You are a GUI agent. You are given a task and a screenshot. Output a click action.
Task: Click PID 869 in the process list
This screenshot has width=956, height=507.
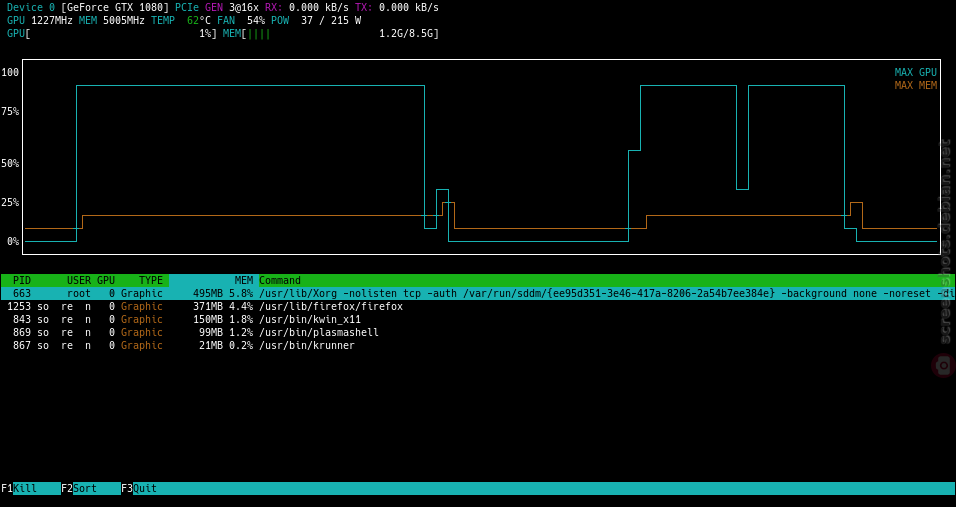coord(22,332)
